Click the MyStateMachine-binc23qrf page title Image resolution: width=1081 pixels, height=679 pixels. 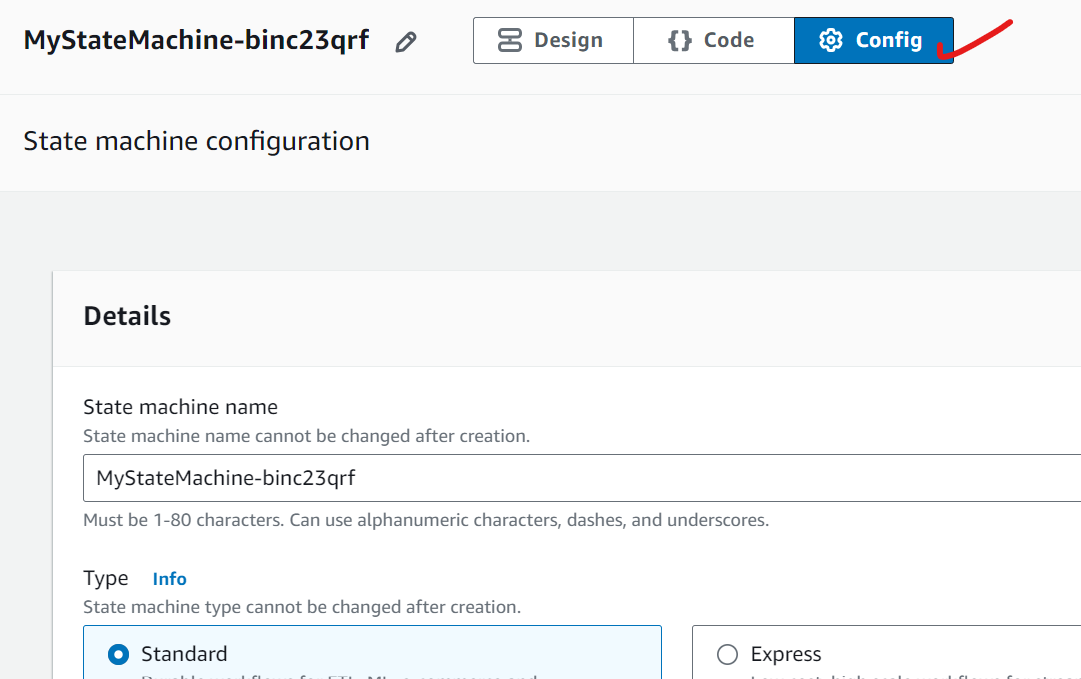click(x=196, y=41)
